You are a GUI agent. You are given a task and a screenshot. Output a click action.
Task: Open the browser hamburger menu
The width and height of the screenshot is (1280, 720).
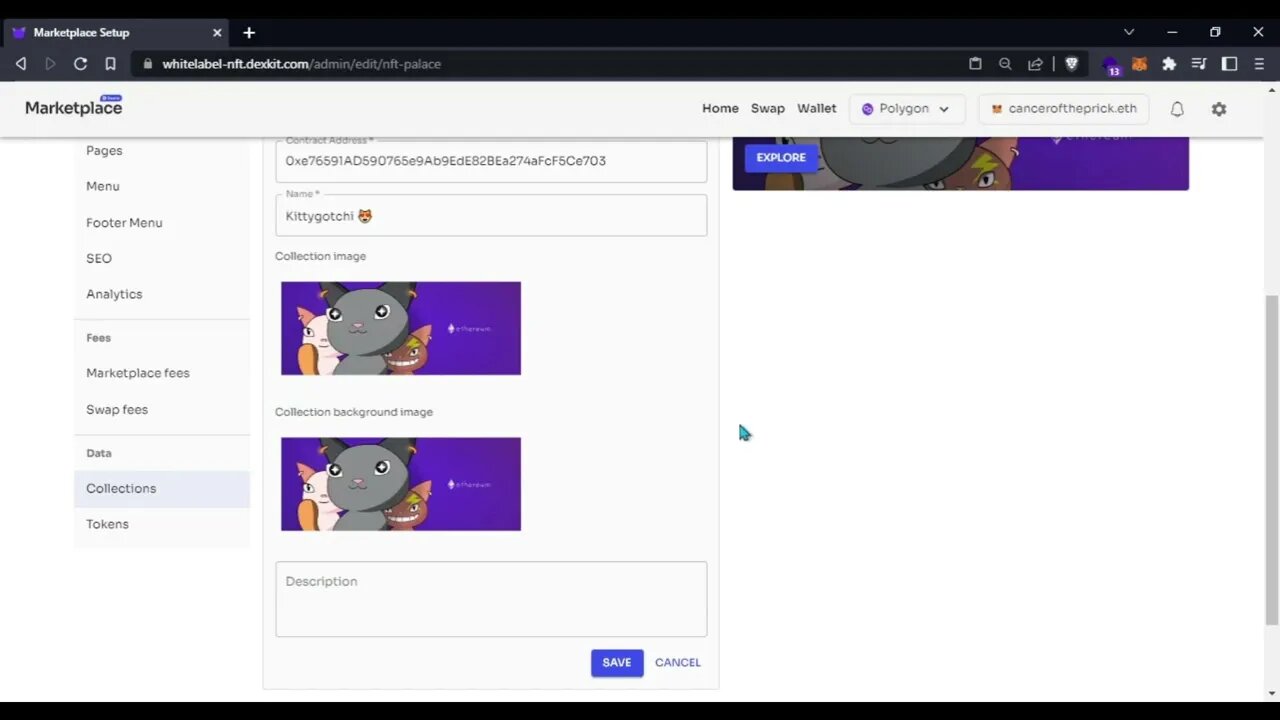click(1259, 64)
